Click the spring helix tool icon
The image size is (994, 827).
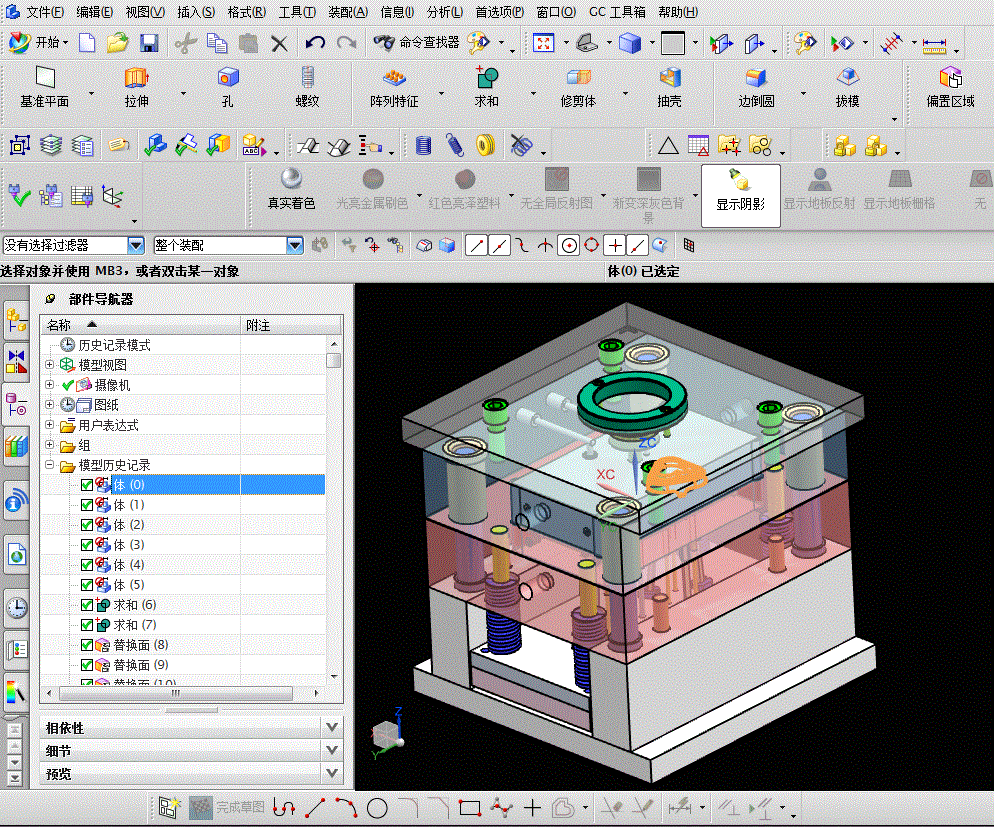click(x=454, y=145)
